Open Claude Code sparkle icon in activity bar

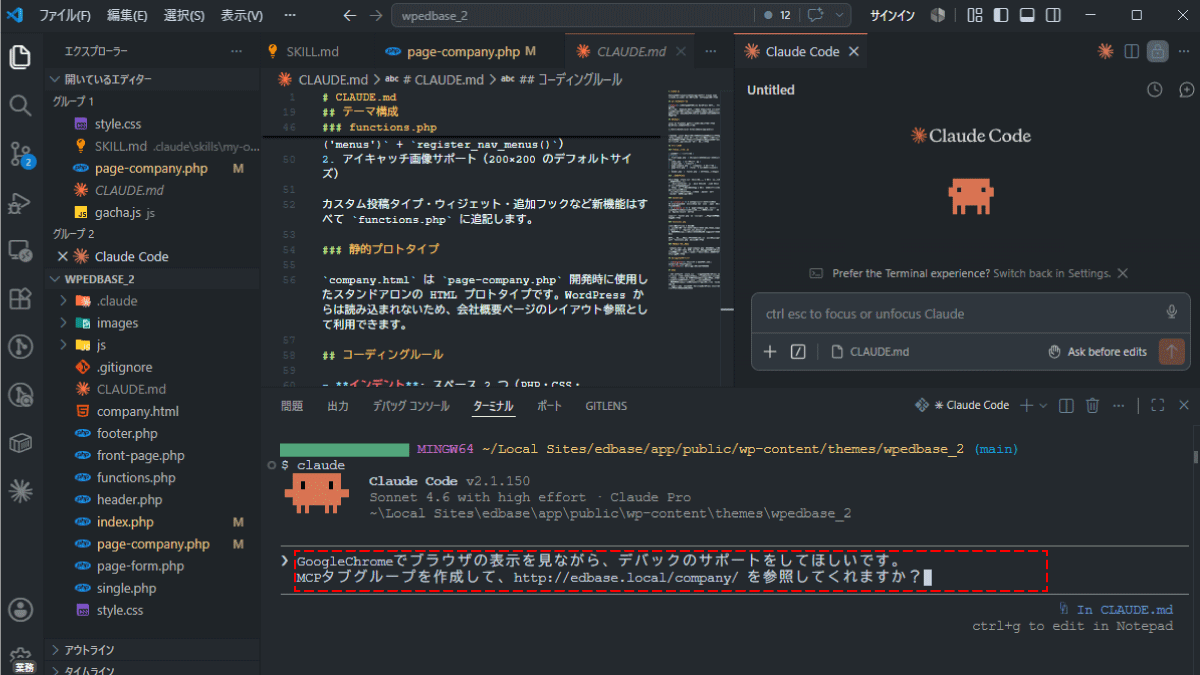(x=20, y=490)
